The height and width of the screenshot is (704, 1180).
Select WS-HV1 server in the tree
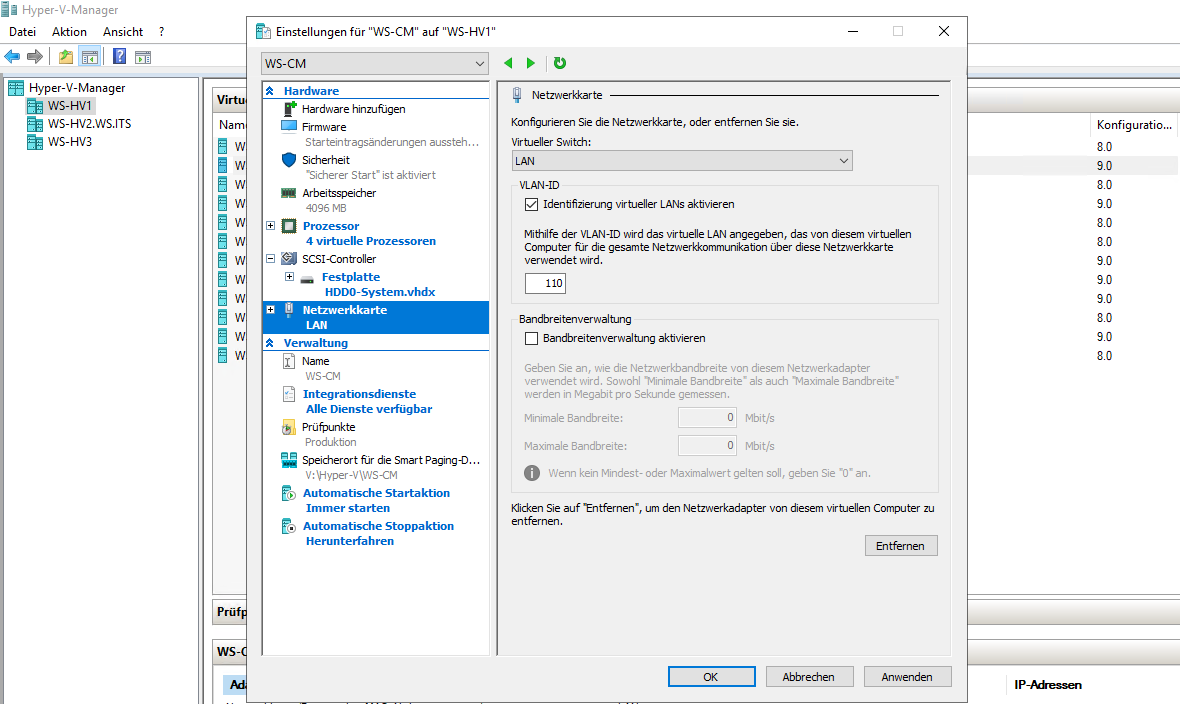click(x=70, y=105)
